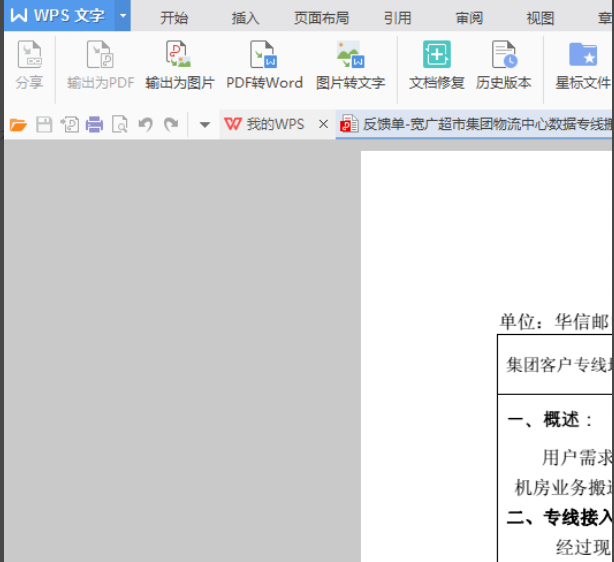Expand the quick access toolbar dropdown arrow
Screen dimensions: 614x562
point(205,125)
